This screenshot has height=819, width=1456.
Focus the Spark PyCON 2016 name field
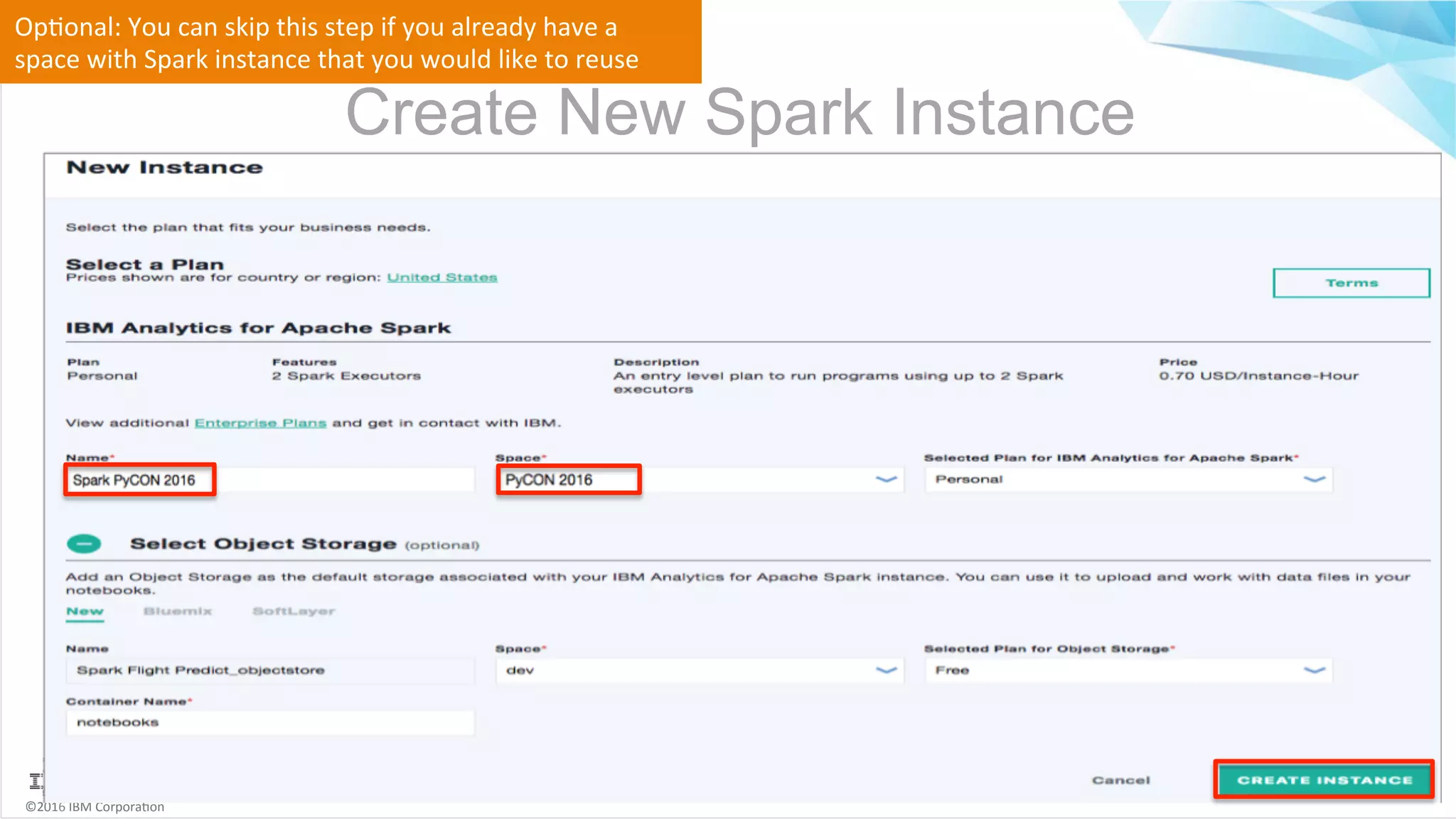coord(270,480)
